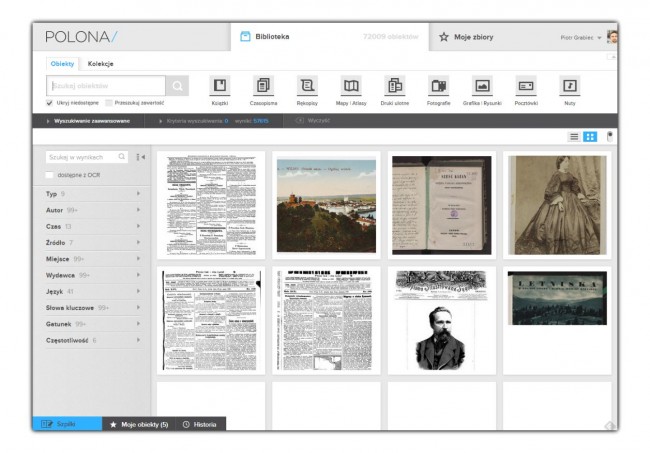Image resolution: width=650 pixels, height=453 pixels.
Task: Click the thumbnail size control icon
Action: (610, 136)
